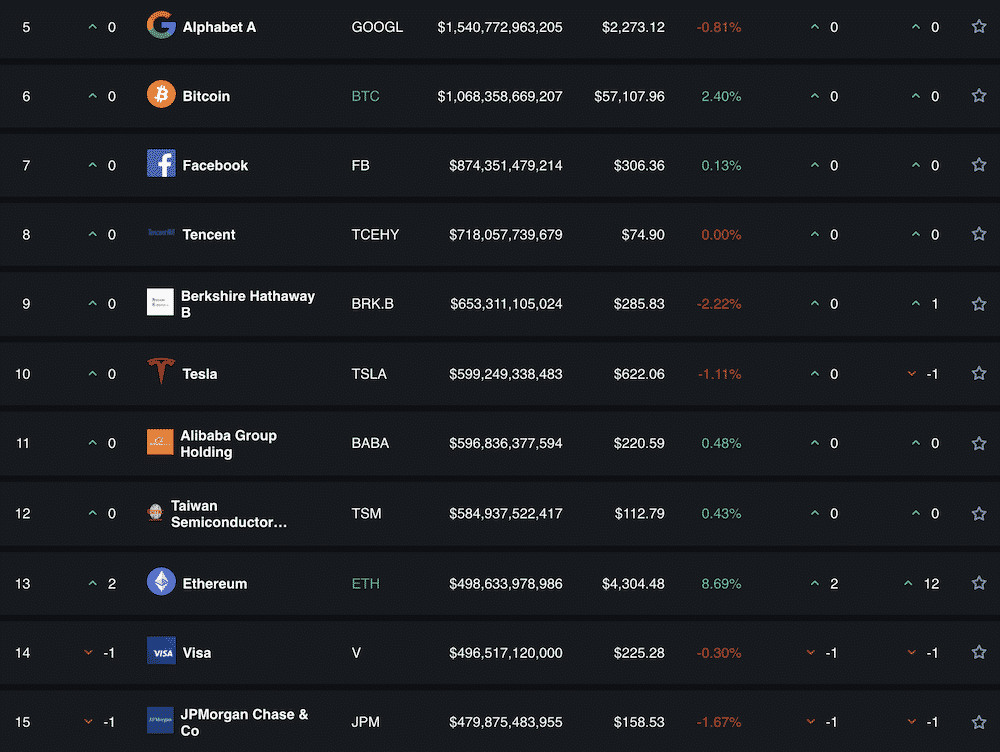Click the JPMorgan Chase logo icon
1000x752 pixels.
[160, 722]
